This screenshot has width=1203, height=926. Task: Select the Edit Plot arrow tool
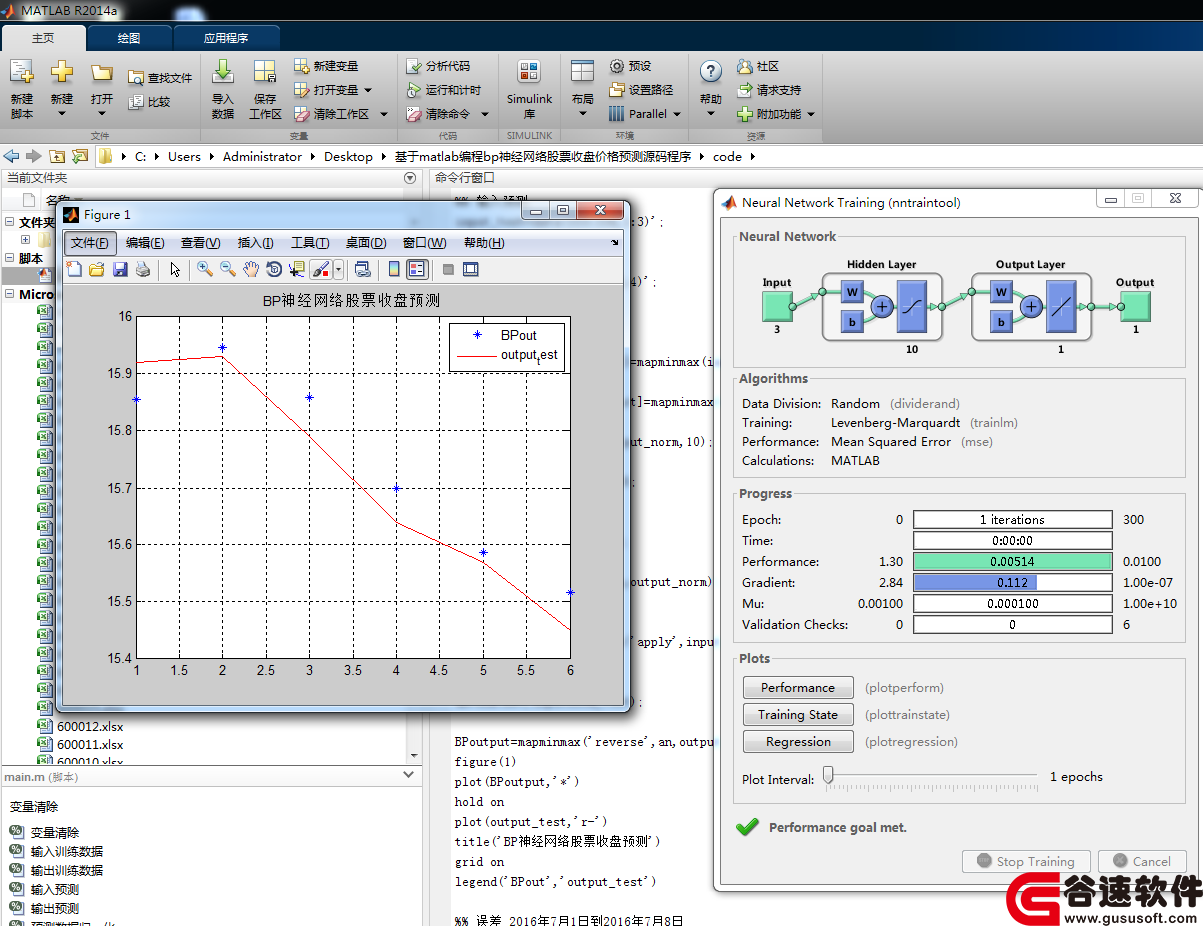[175, 269]
